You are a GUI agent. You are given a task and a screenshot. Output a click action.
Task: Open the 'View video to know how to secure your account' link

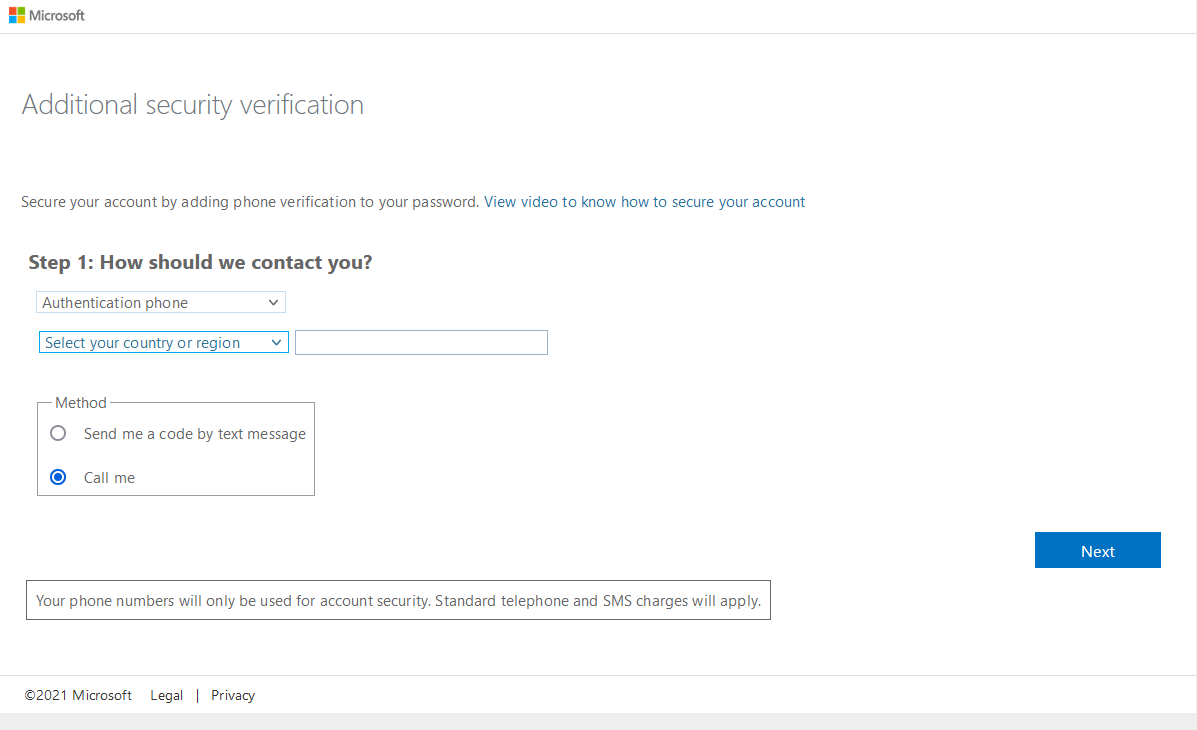[x=644, y=202]
